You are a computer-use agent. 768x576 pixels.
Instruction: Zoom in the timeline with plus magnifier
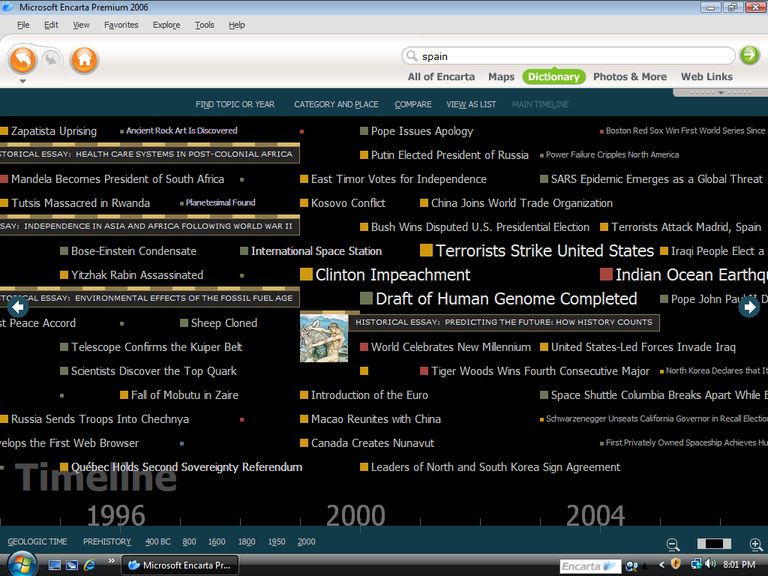[756, 544]
